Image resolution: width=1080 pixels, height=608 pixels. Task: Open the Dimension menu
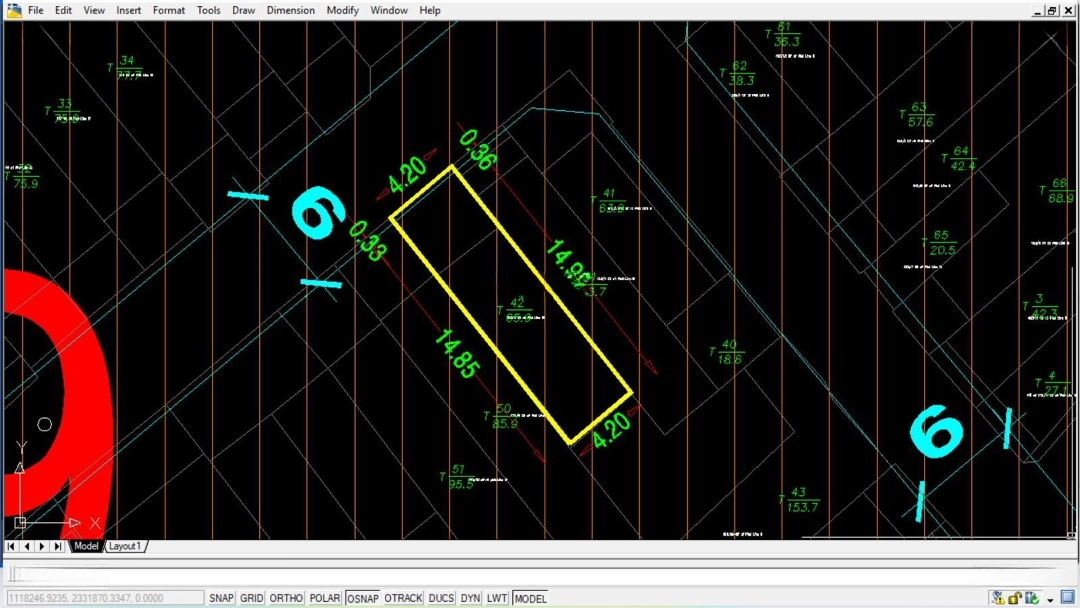[x=291, y=10]
